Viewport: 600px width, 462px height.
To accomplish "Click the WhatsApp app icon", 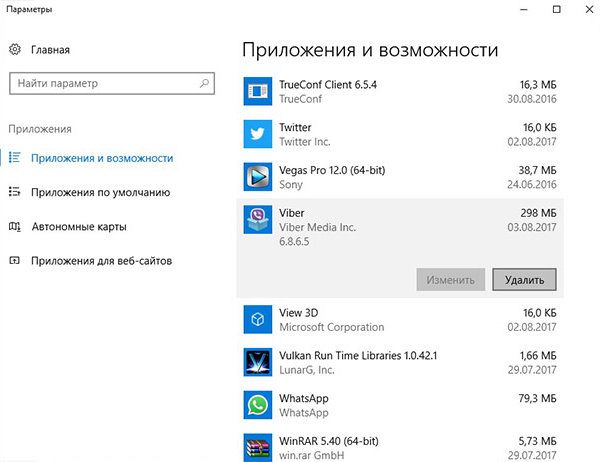I will 258,405.
